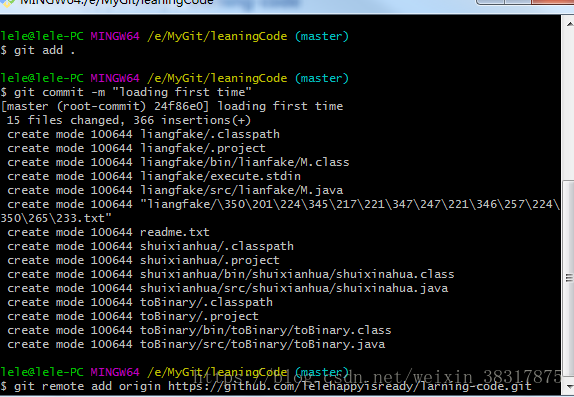This screenshot has height=397, width=574.
Task: Click the scrollbar down arrow
Action: 569,387
